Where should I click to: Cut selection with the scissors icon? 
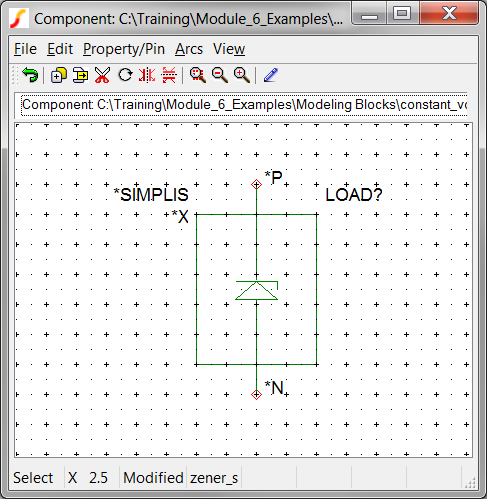click(x=102, y=75)
